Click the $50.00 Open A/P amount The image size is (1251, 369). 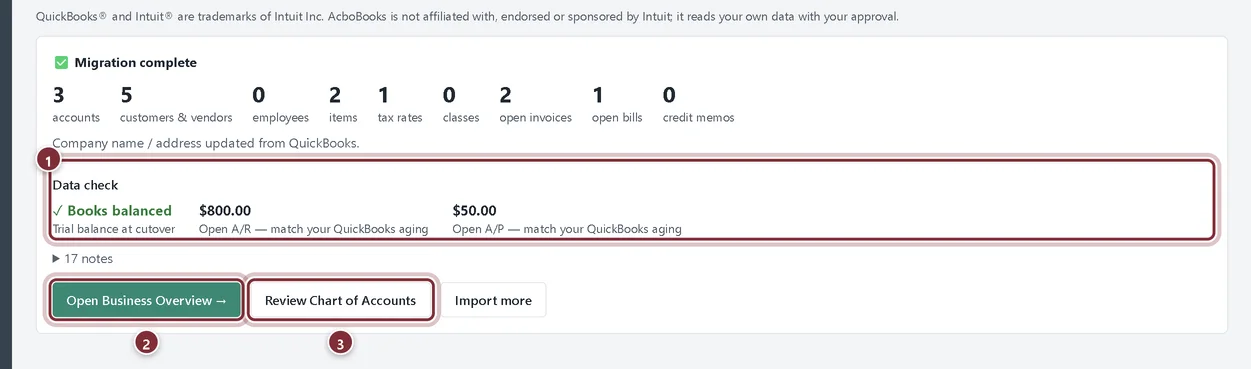[474, 211]
